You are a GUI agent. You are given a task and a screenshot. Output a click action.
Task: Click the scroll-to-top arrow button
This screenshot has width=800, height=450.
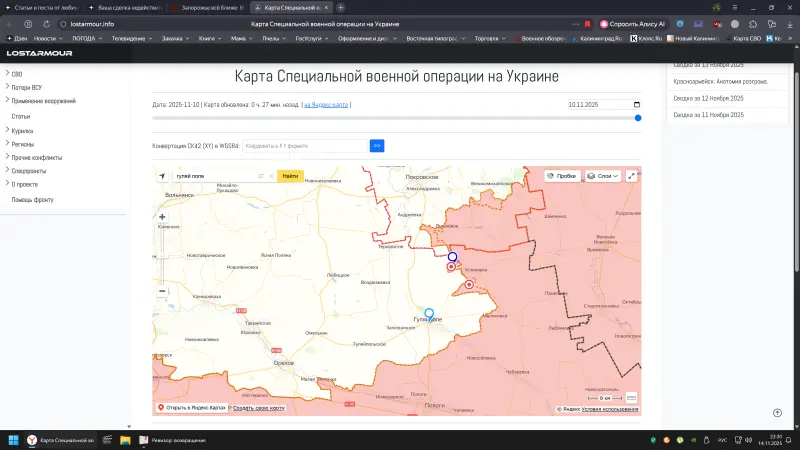(778, 412)
